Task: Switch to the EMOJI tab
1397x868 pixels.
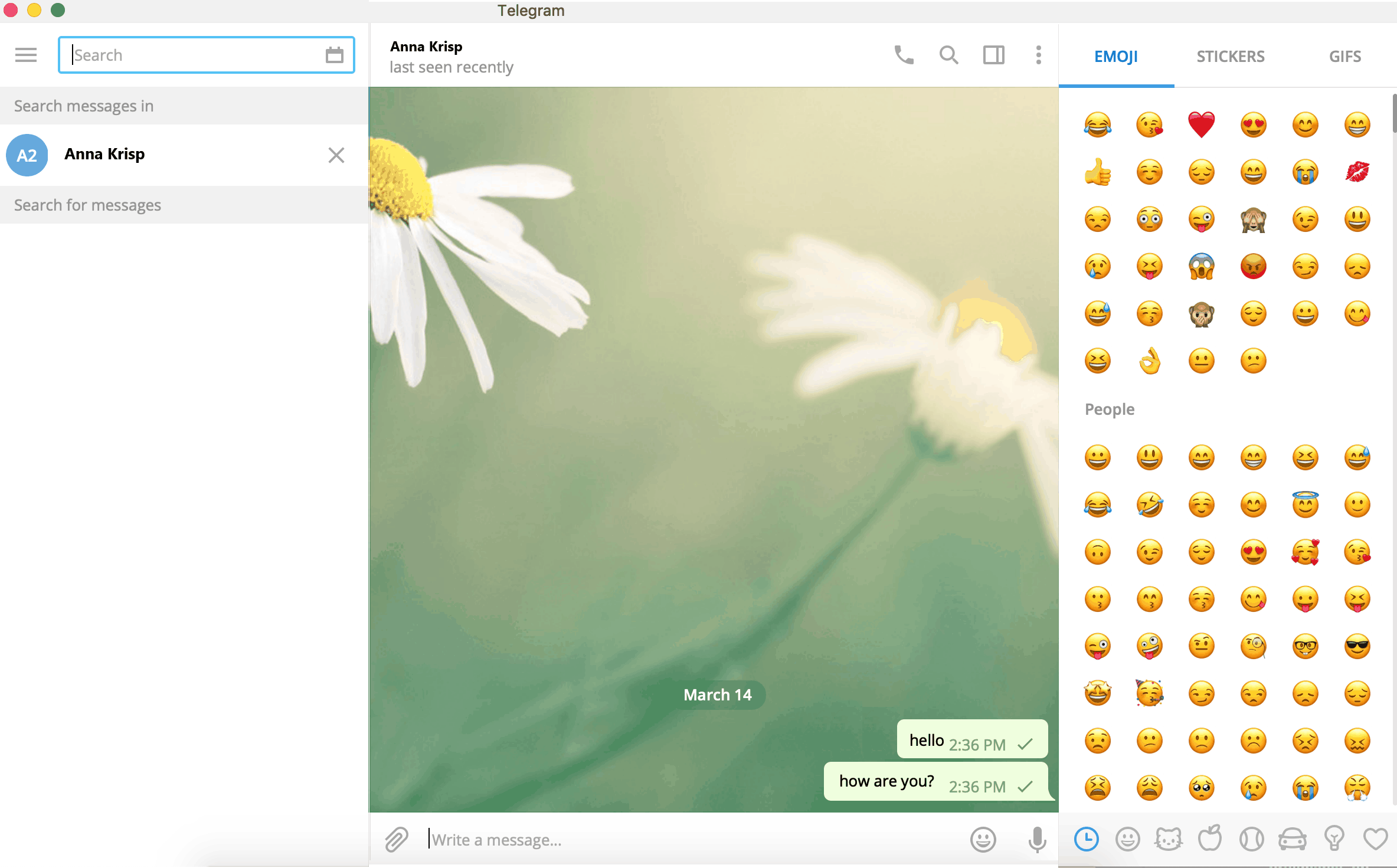Action: (x=1116, y=57)
